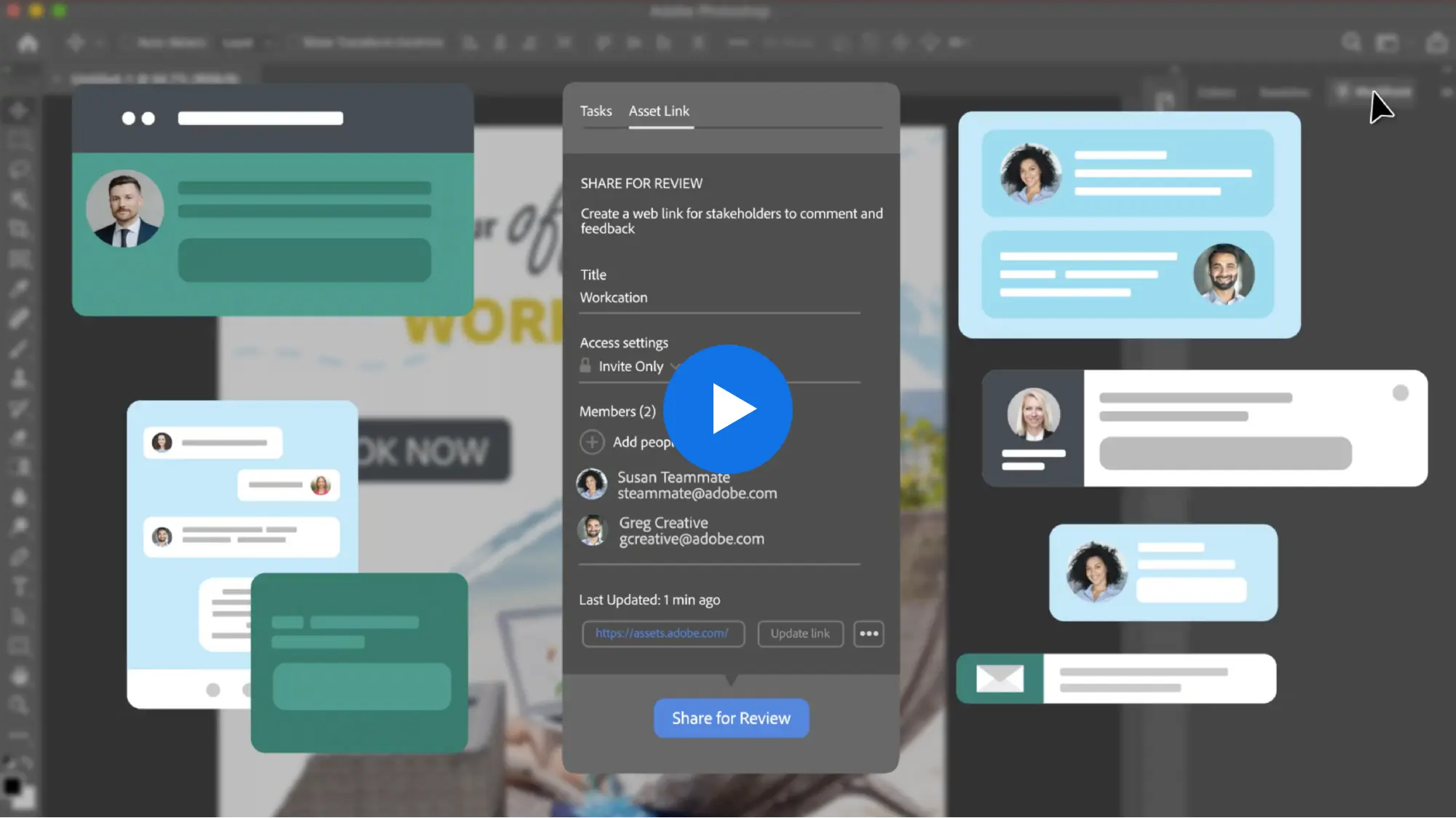Select the Zoom tool in left toolbar

[19, 704]
